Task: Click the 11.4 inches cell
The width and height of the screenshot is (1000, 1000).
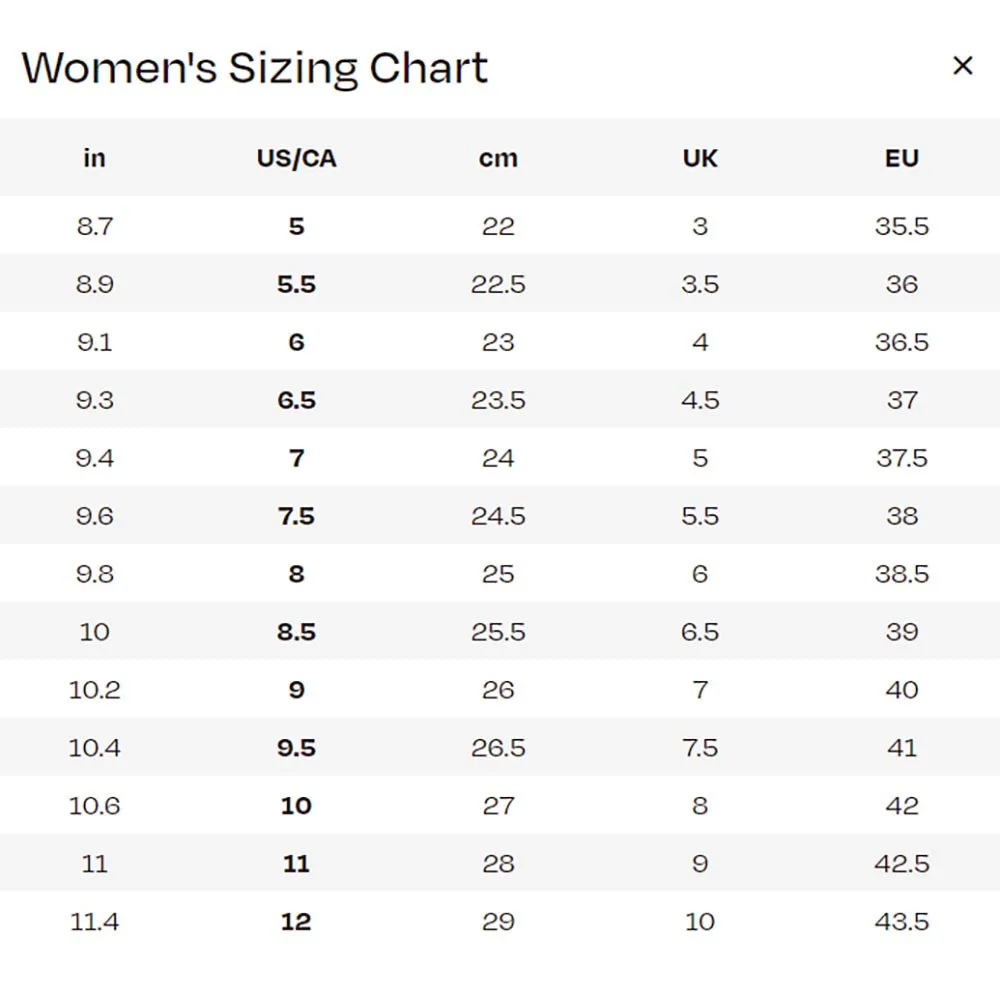Action: 94,922
